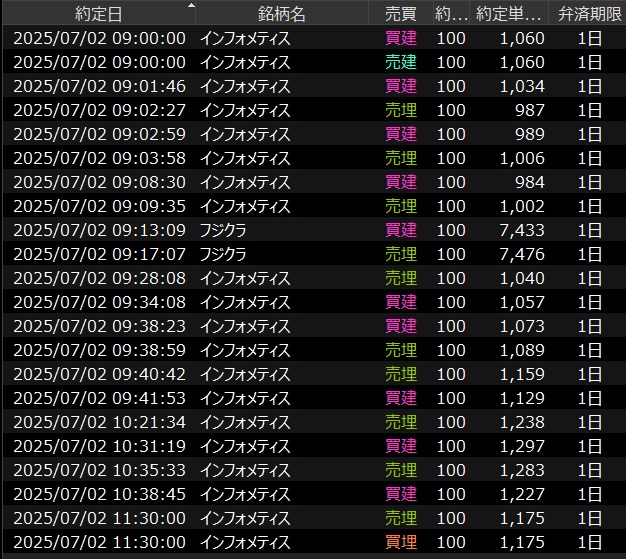Click the 銘柄名 column header
The width and height of the screenshot is (626, 559).
coord(281,14)
